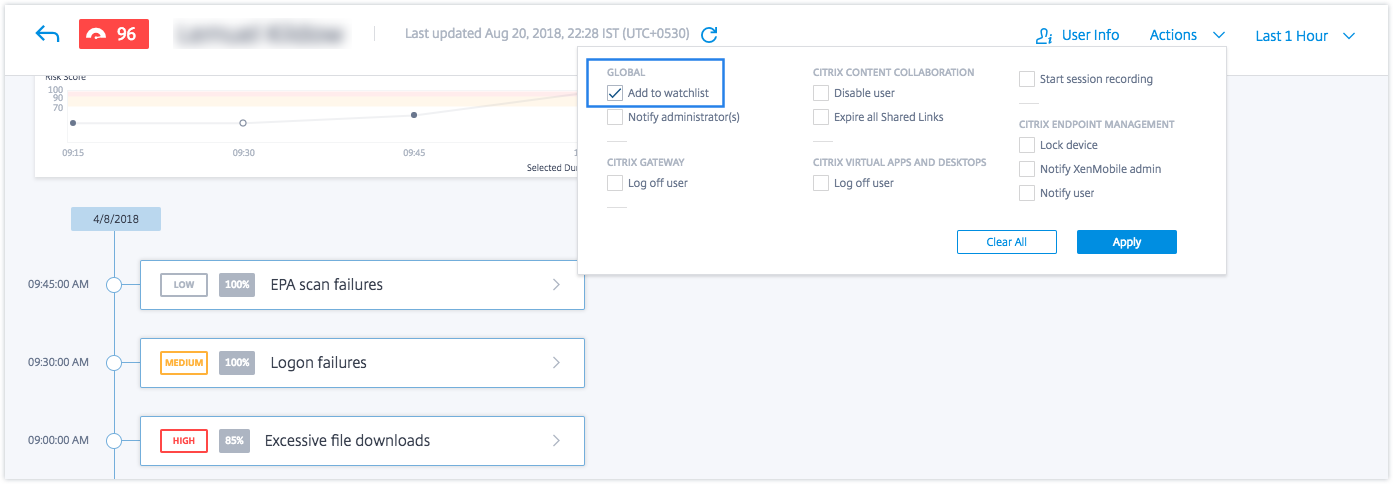Select the 09:30 risk score data point

pyautogui.click(x=243, y=123)
